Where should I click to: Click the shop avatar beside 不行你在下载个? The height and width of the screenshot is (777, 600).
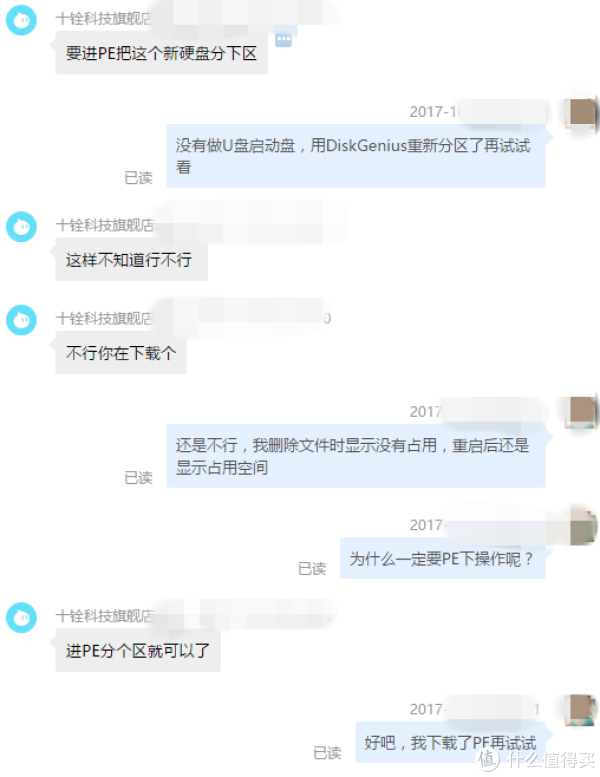pos(21,320)
